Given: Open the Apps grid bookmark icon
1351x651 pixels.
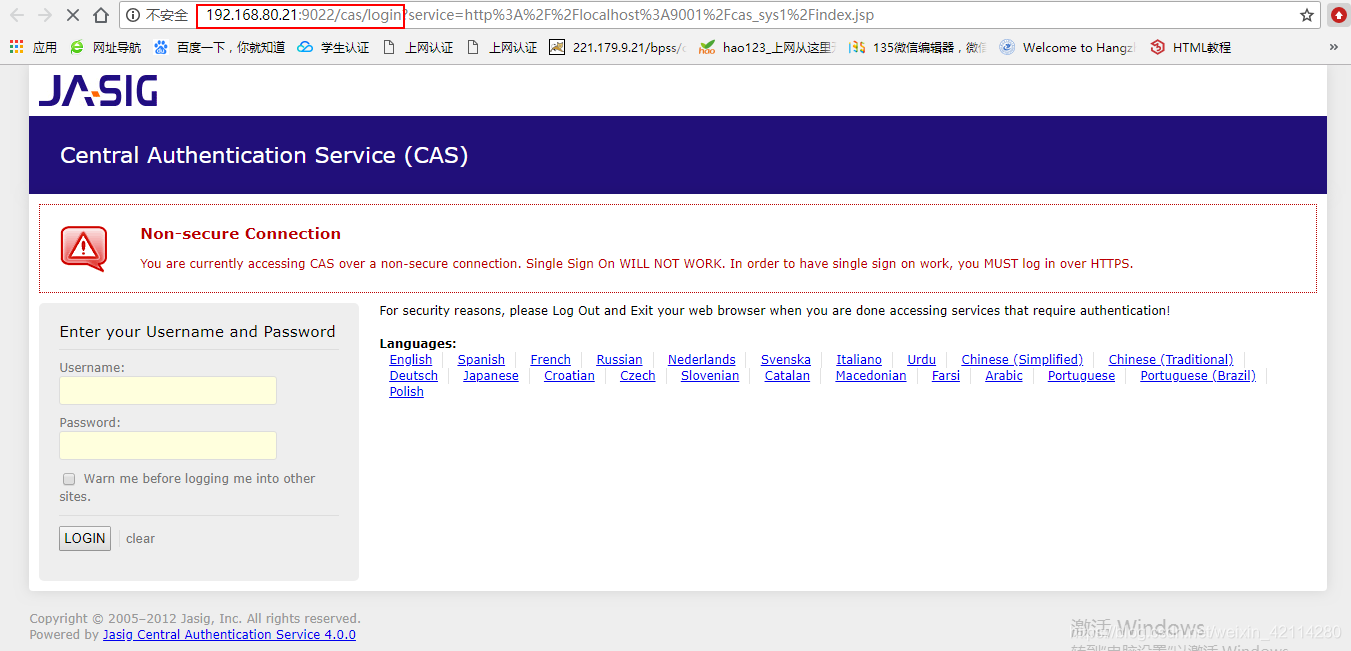Looking at the screenshot, I should [x=16, y=47].
